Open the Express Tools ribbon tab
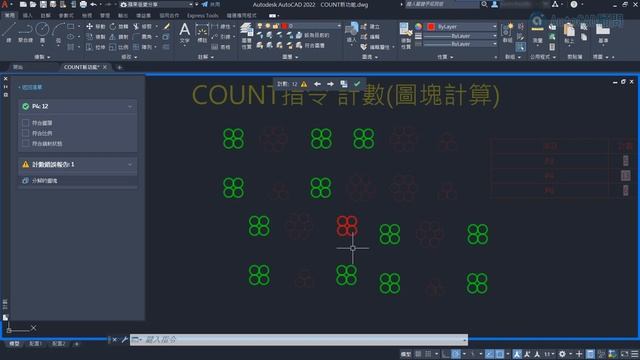The width and height of the screenshot is (640, 360). point(203,16)
